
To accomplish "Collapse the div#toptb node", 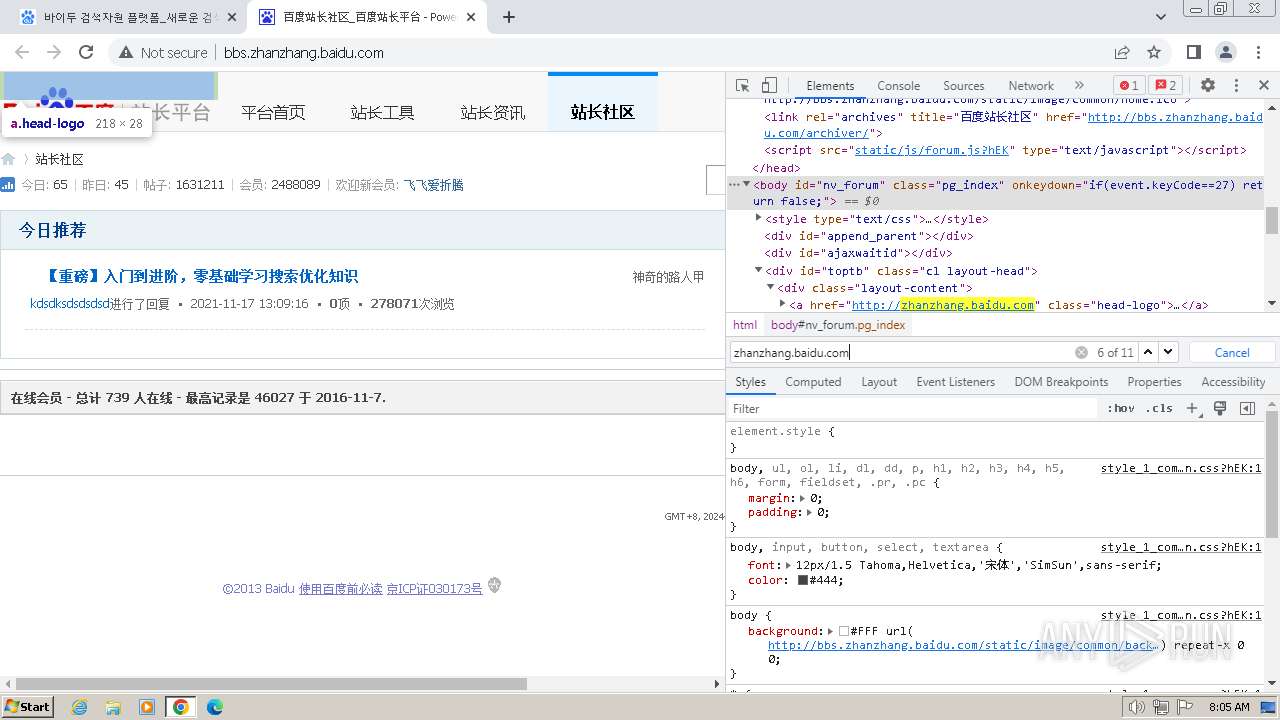I will [x=759, y=270].
